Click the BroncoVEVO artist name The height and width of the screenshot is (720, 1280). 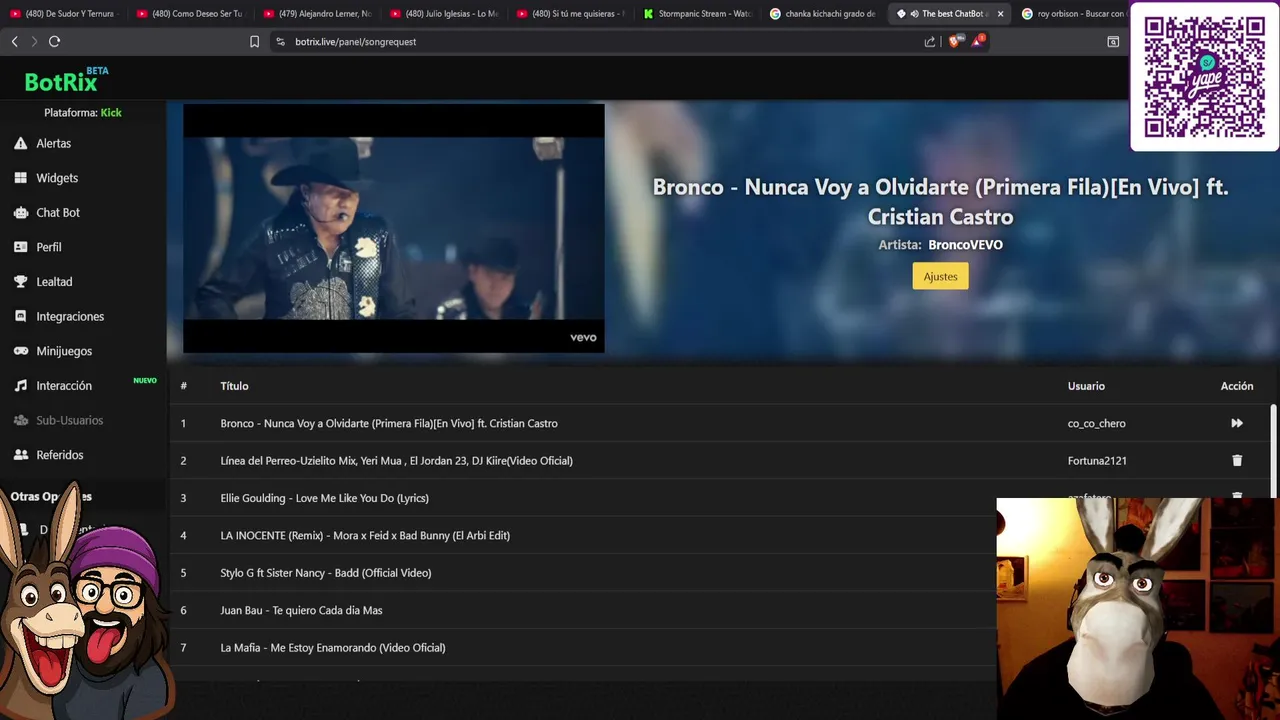[965, 245]
